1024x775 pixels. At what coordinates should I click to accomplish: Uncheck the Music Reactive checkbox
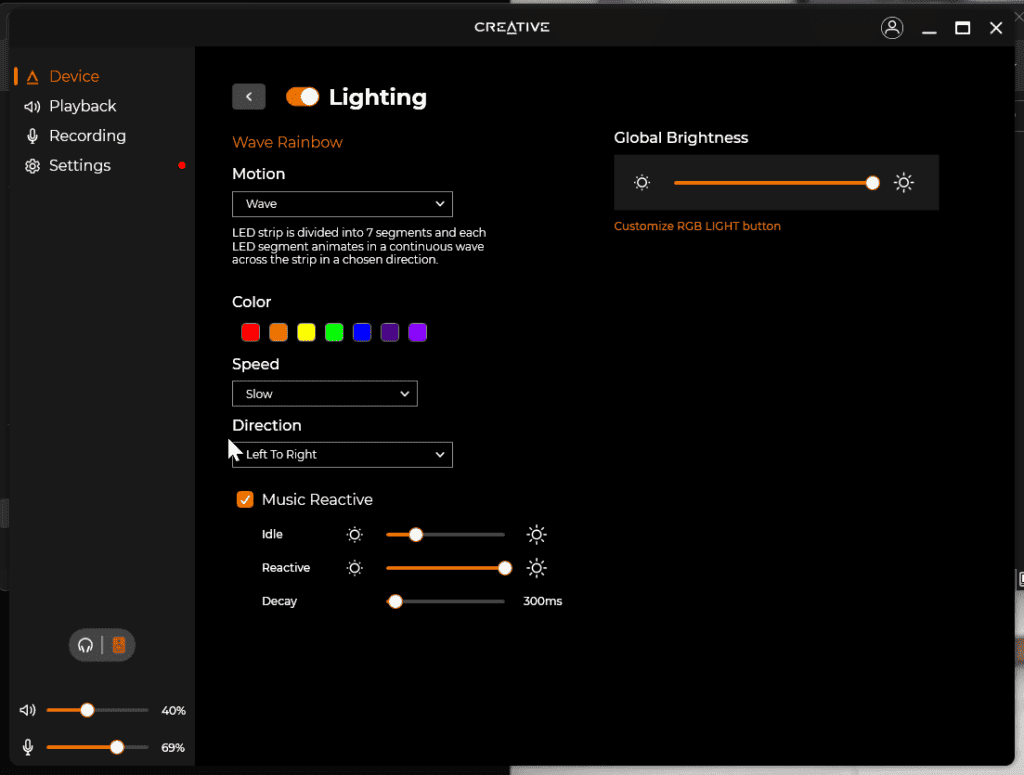pos(245,499)
